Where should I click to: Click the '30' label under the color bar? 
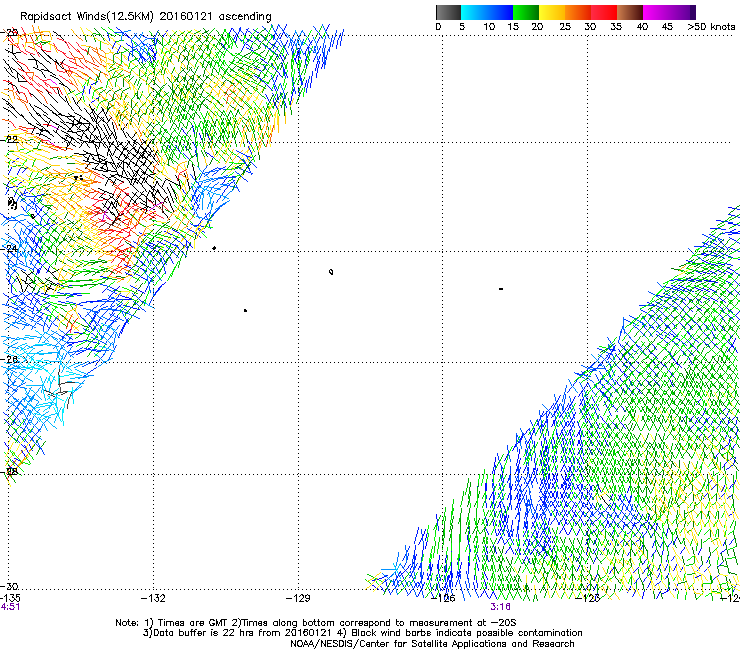point(590,27)
